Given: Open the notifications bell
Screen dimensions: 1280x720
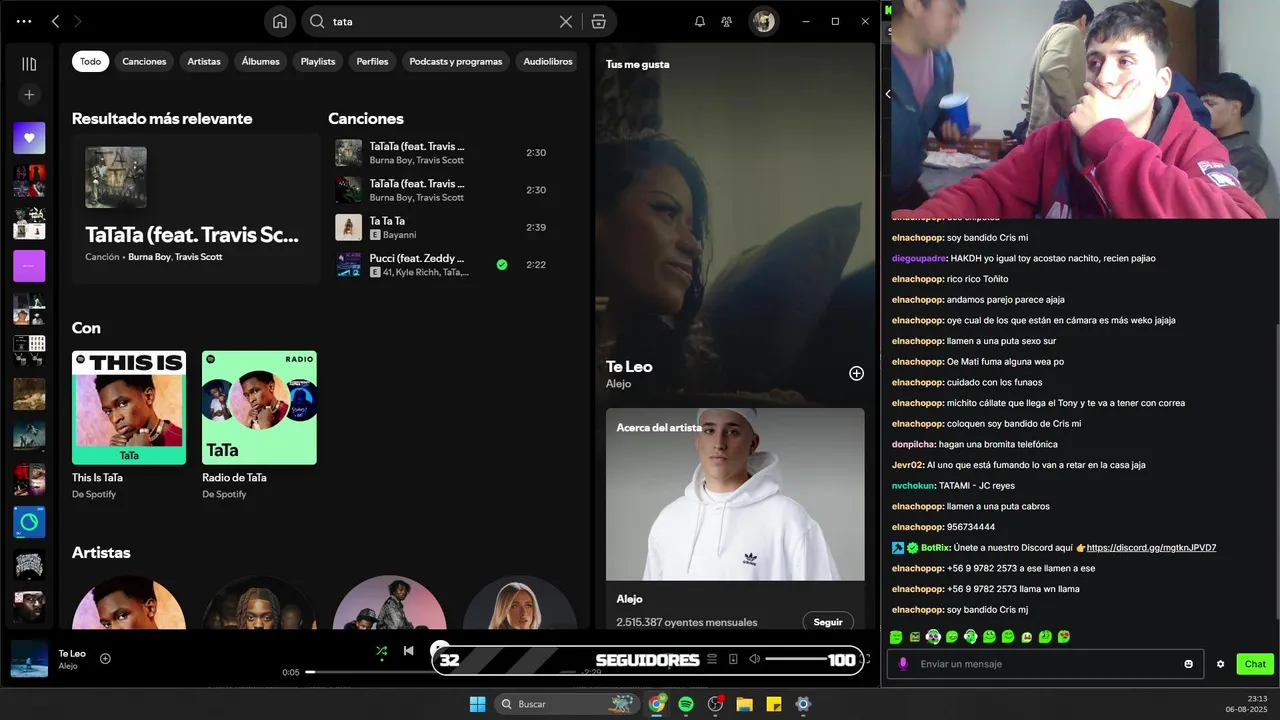Looking at the screenshot, I should pyautogui.click(x=700, y=21).
